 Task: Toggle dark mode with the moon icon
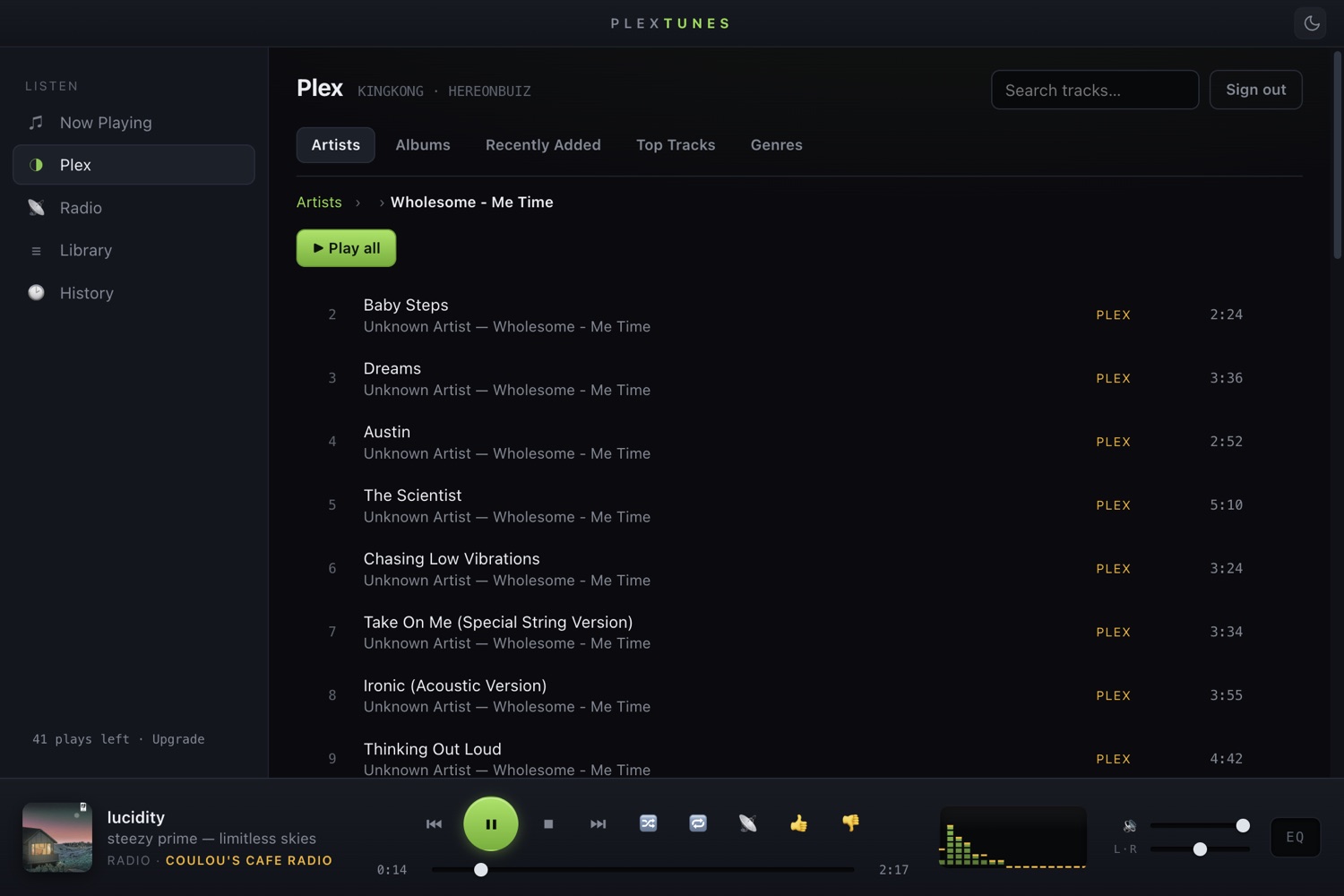click(1311, 23)
